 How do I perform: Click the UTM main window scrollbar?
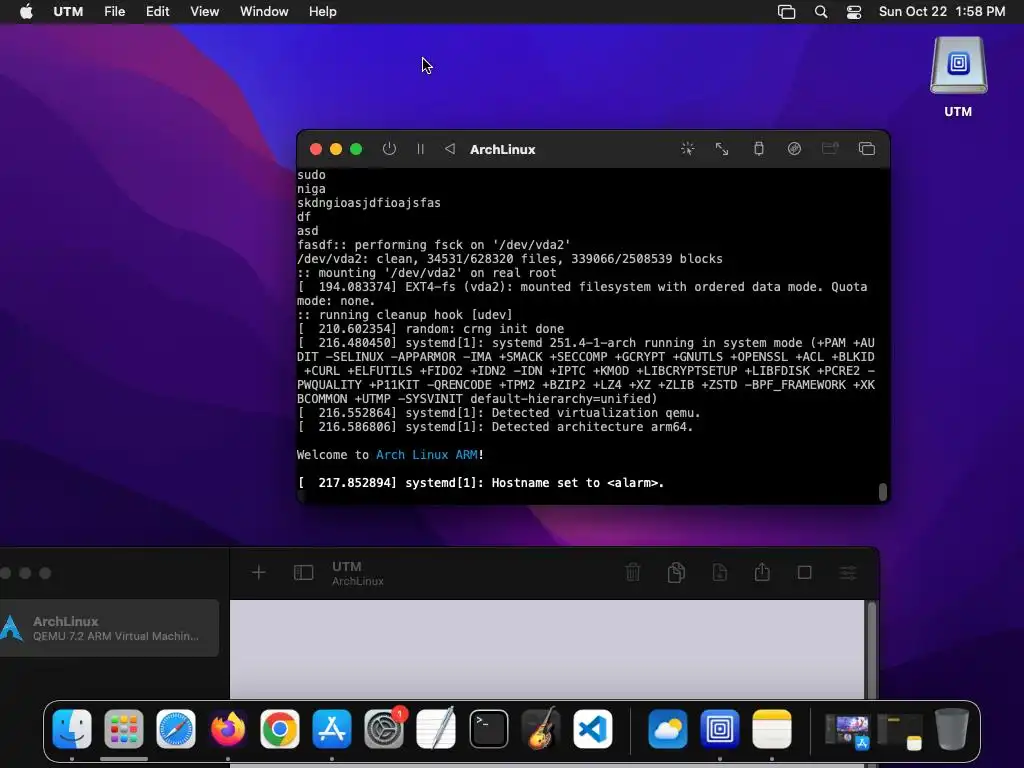871,650
